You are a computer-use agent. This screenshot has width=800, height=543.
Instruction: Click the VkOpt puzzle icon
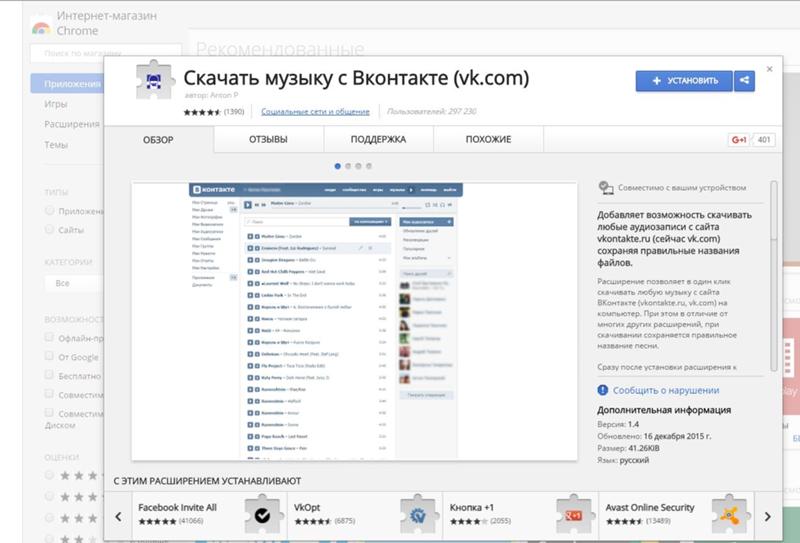(418, 515)
